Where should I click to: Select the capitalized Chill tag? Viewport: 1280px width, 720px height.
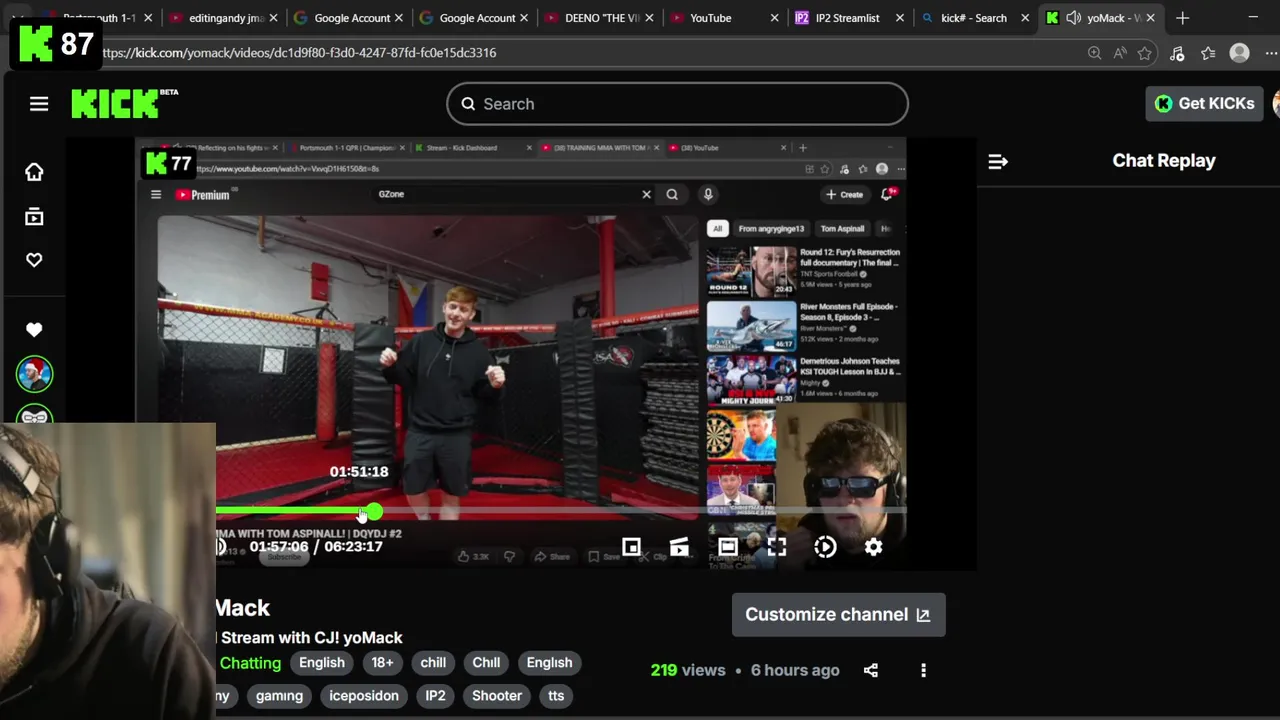(x=486, y=663)
